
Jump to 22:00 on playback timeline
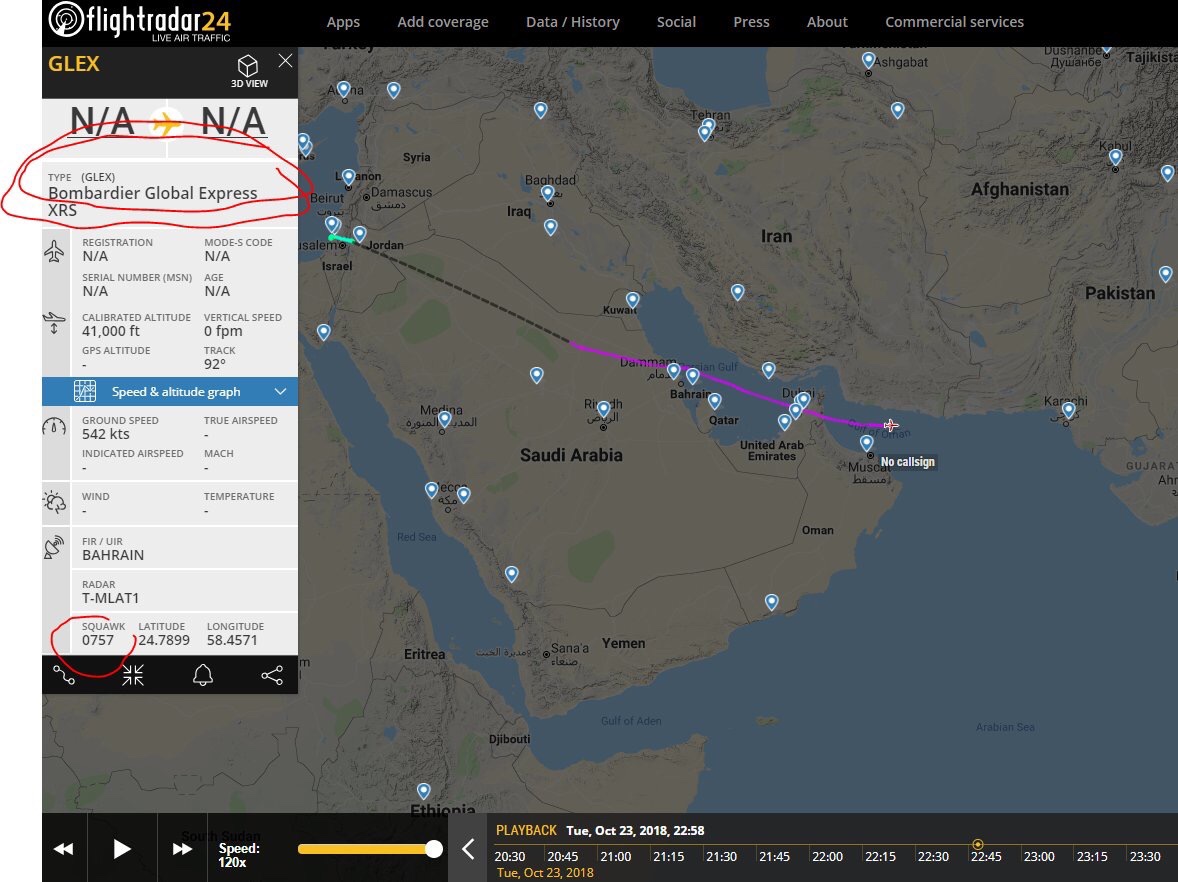[827, 856]
